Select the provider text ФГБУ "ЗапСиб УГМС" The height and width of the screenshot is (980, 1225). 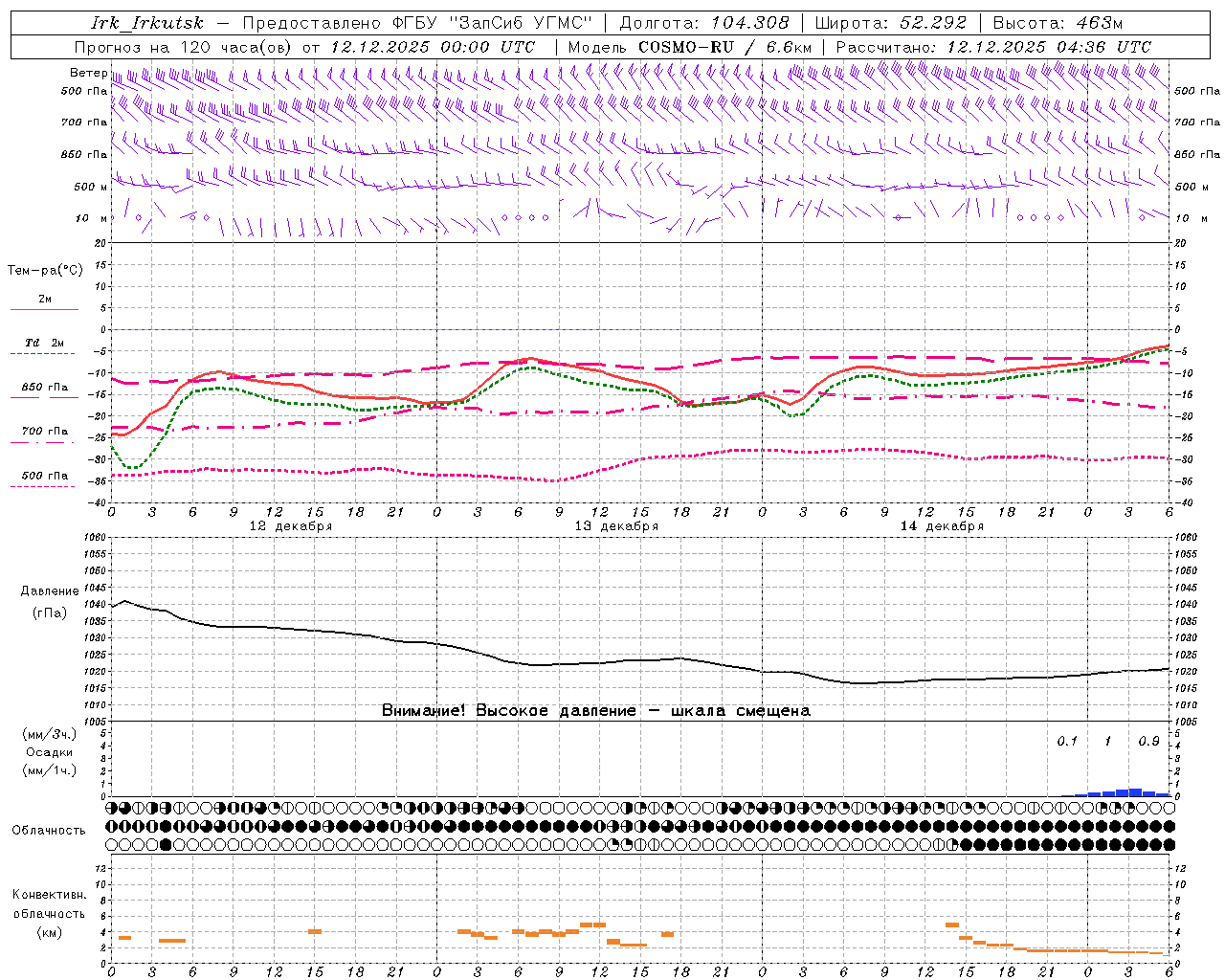click(x=493, y=23)
